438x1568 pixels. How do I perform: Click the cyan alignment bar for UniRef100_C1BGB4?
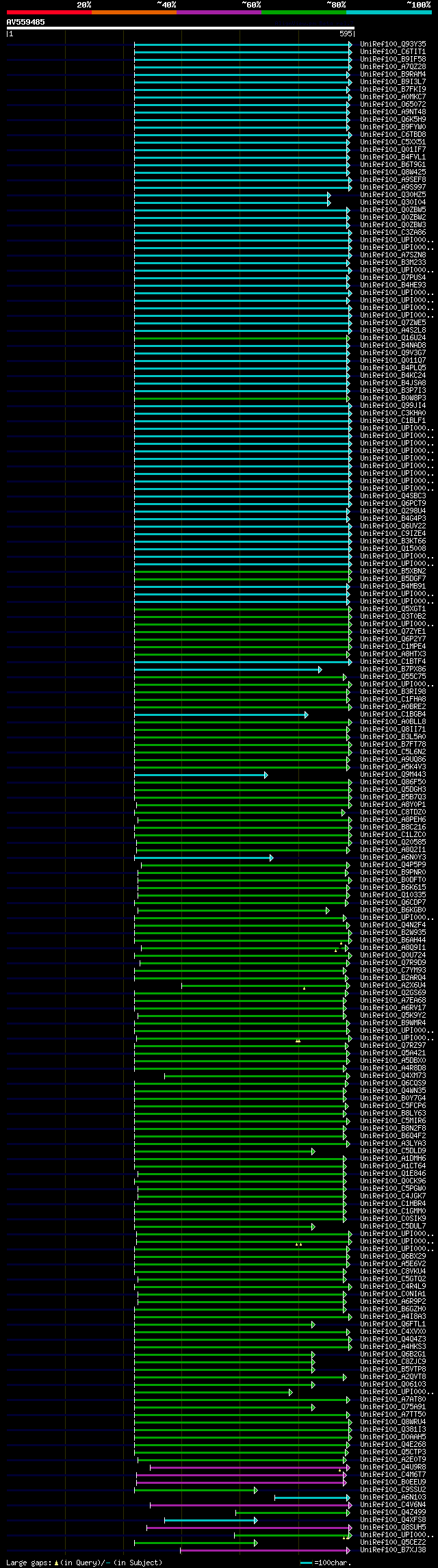pos(221,715)
